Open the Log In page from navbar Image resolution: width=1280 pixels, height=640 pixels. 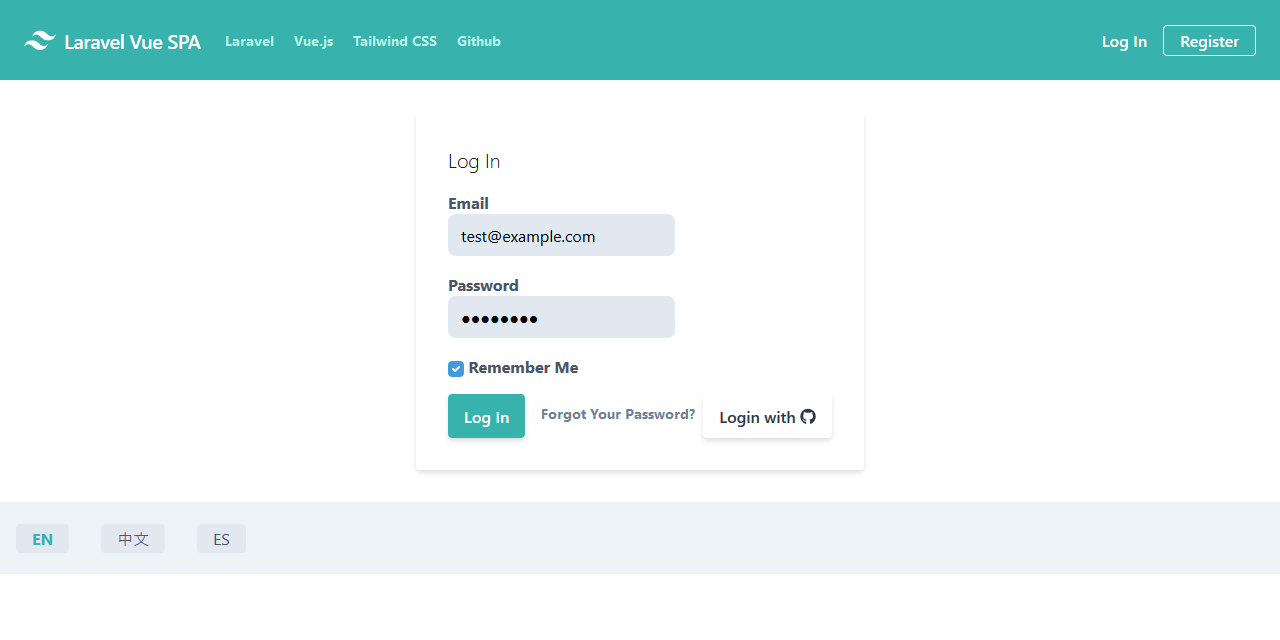coord(1124,41)
